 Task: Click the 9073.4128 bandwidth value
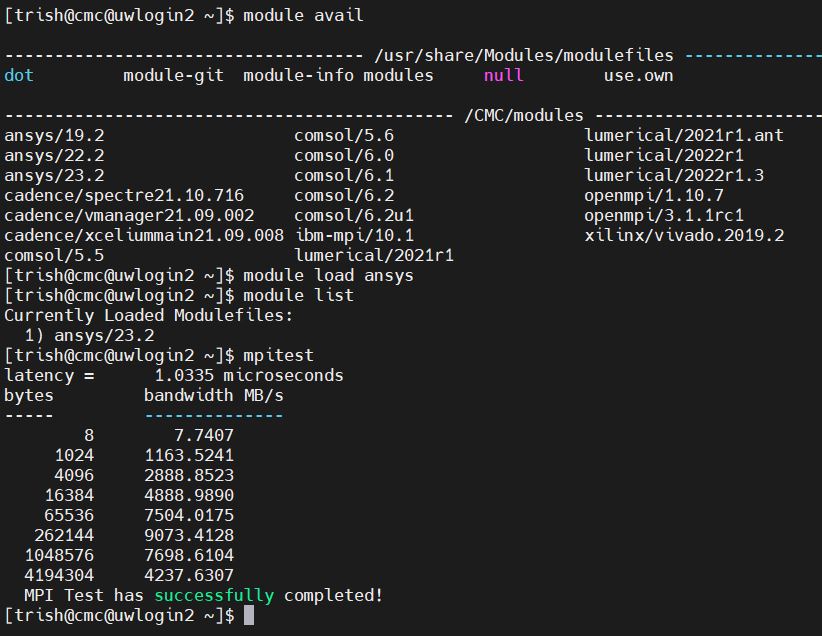pos(189,535)
